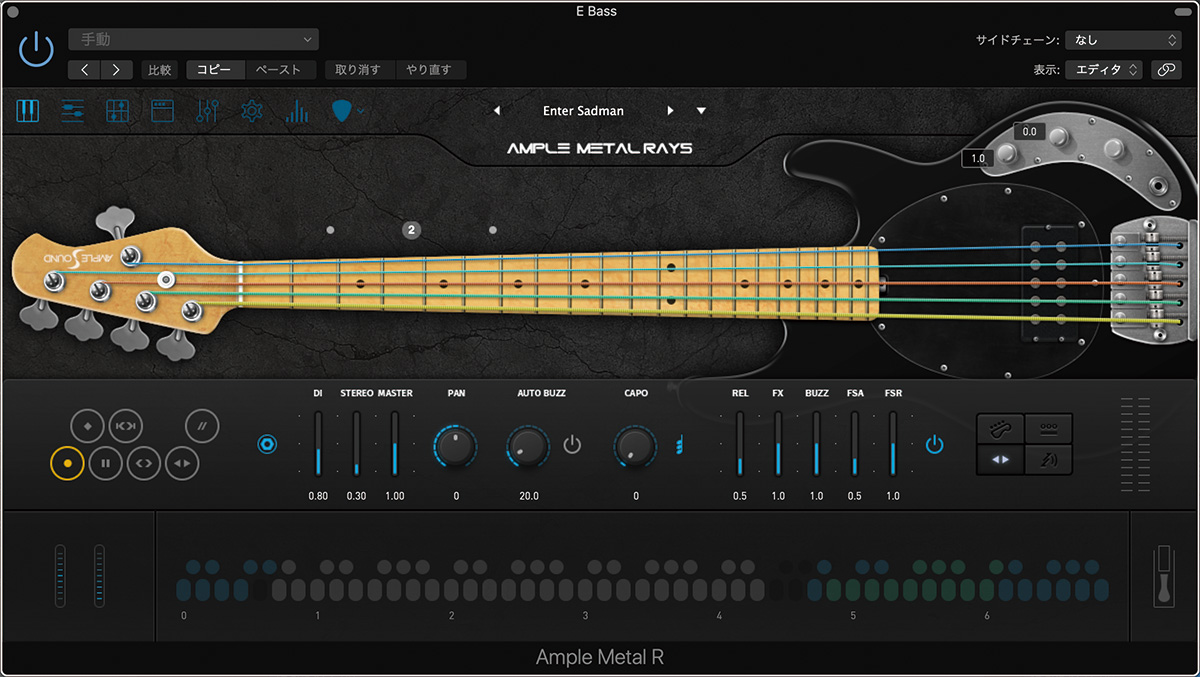The width and height of the screenshot is (1200, 677).
Task: Toggle the guitar icon mode button
Action: (1001, 429)
